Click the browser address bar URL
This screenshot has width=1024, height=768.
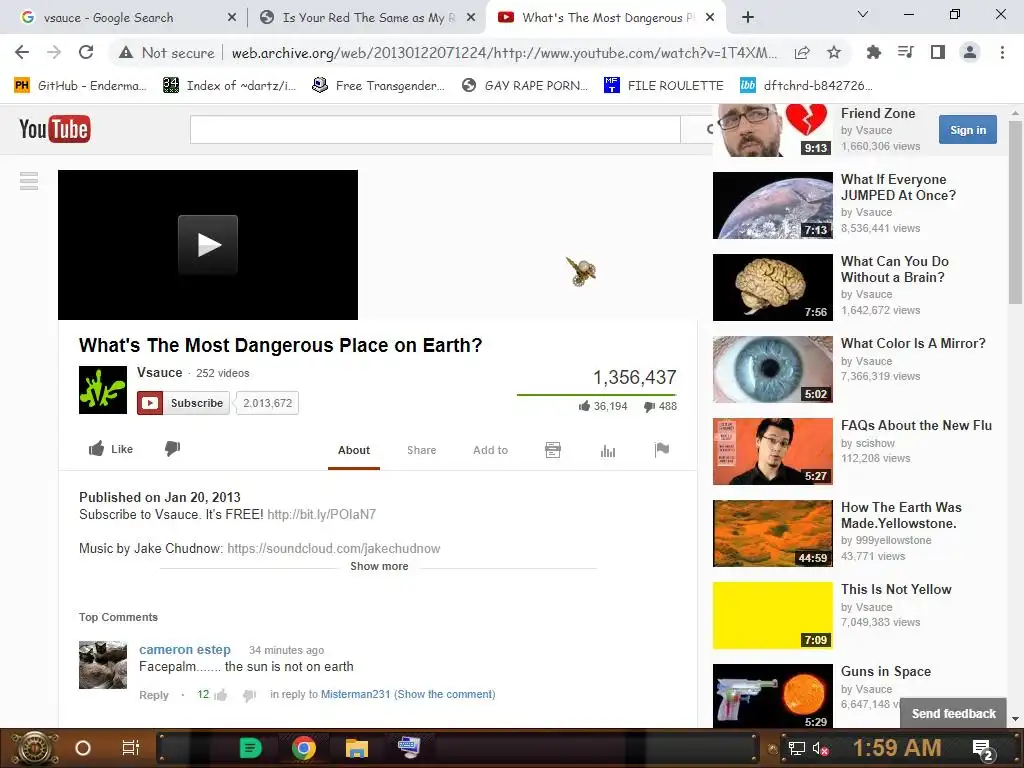pos(504,53)
